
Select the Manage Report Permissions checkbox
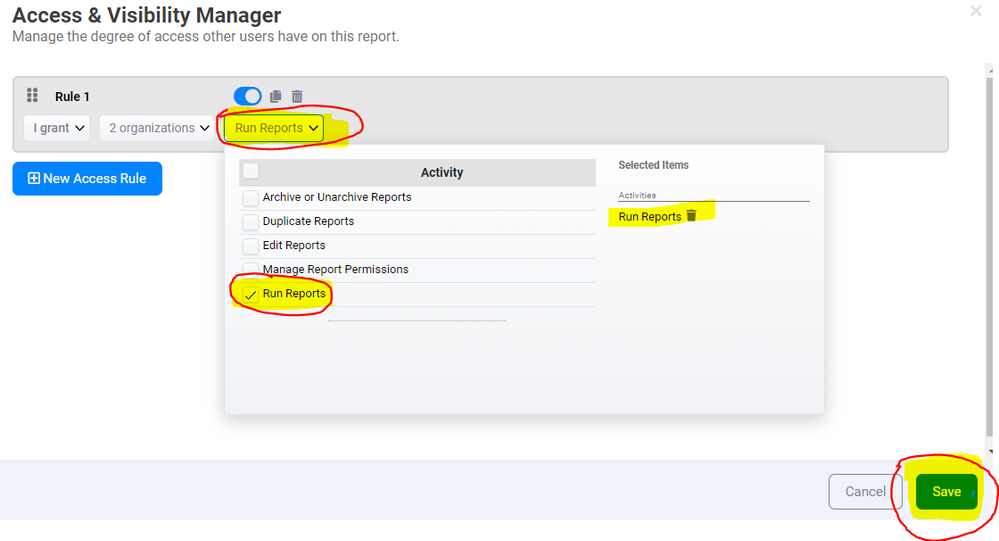[251, 270]
